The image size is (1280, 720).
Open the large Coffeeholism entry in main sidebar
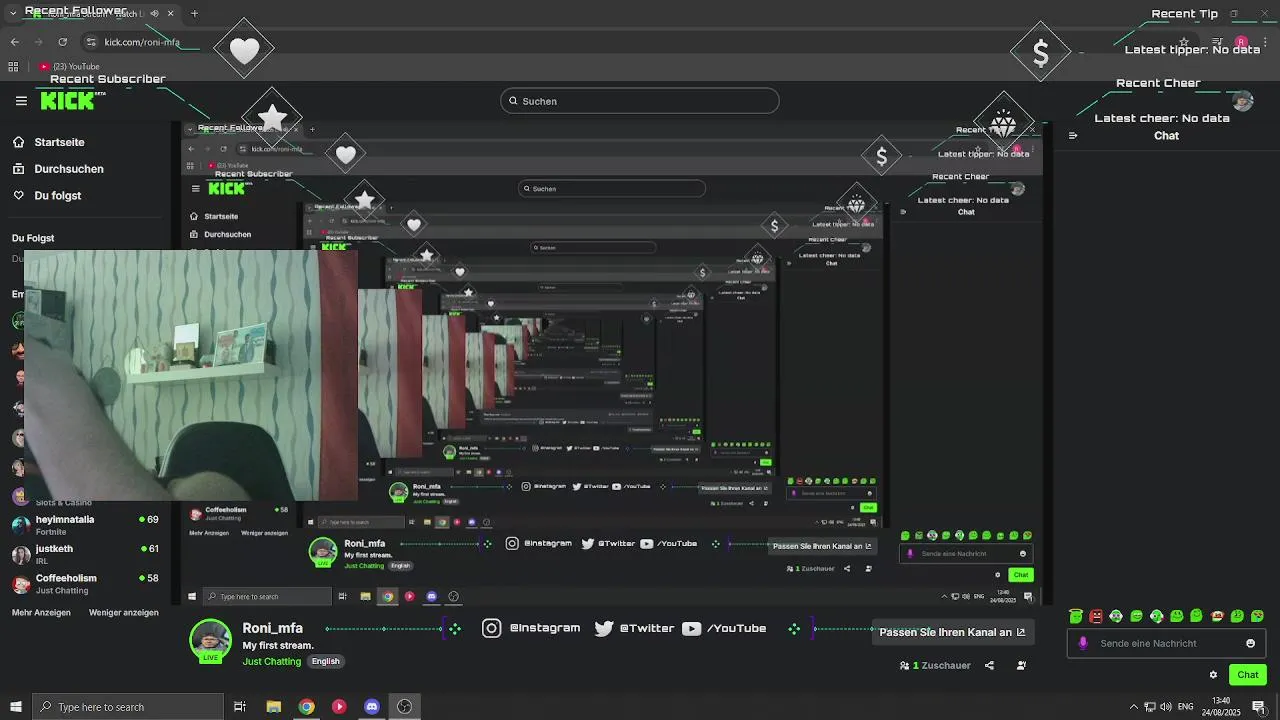click(x=85, y=583)
